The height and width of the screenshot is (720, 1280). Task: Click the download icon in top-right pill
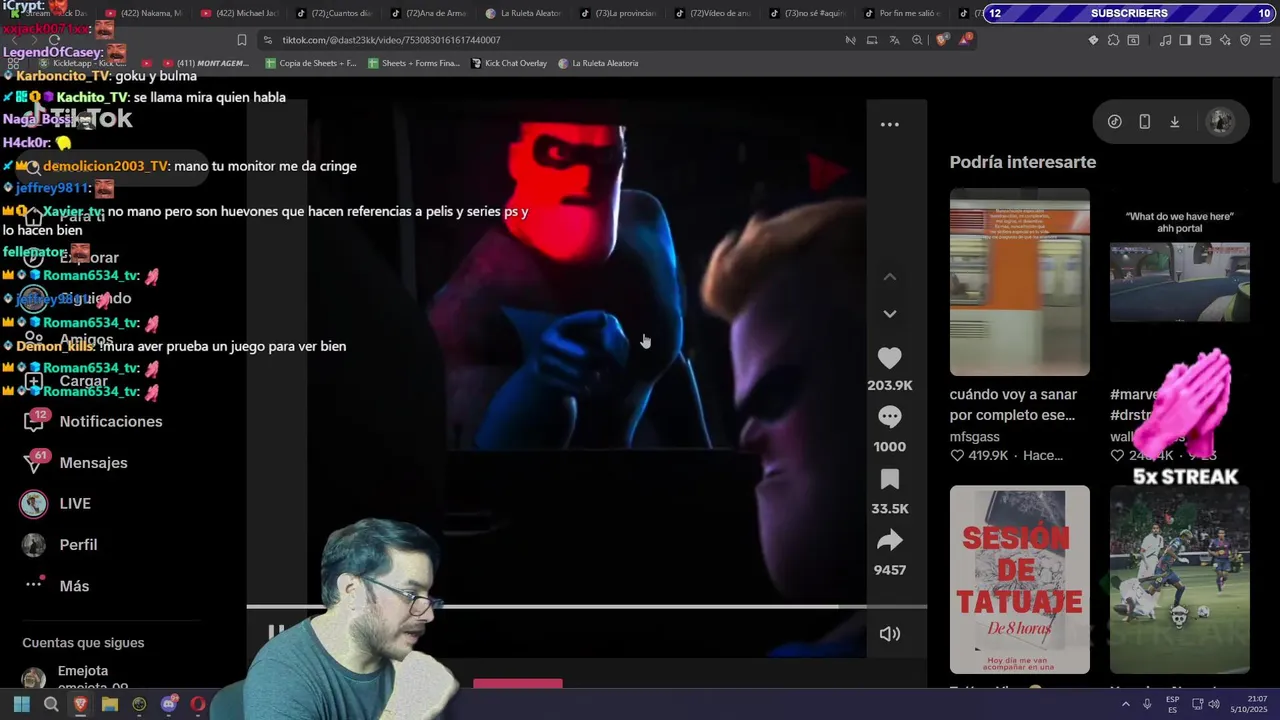(x=1174, y=122)
